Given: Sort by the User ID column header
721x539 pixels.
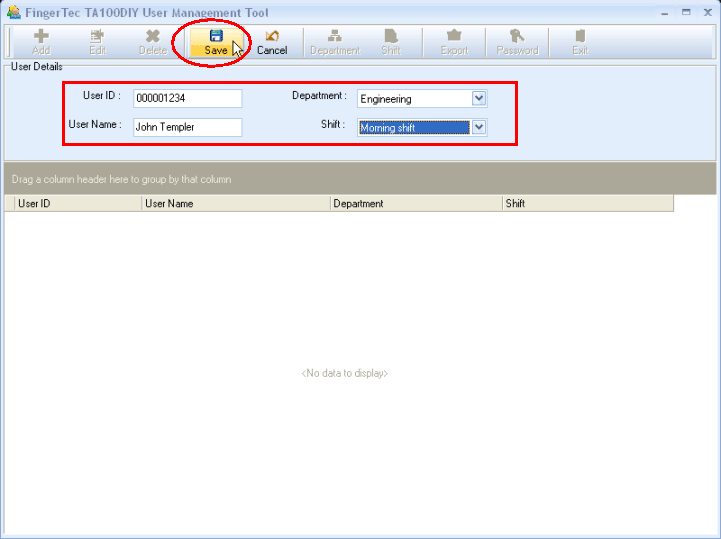Looking at the screenshot, I should (78, 203).
